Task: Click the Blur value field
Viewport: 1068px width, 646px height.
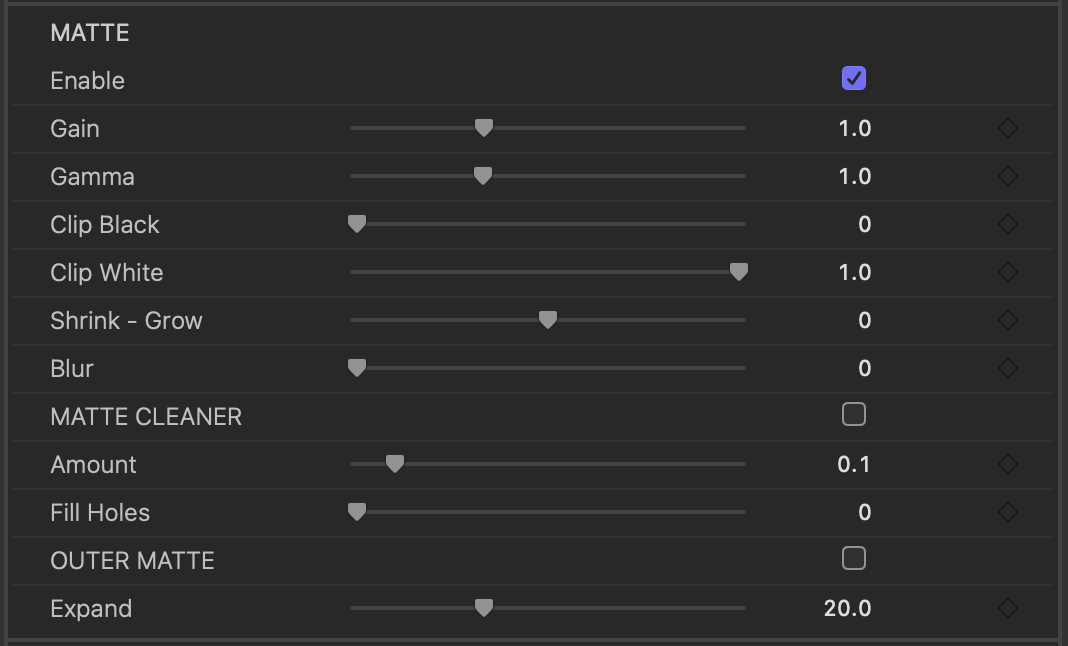Action: pos(864,369)
